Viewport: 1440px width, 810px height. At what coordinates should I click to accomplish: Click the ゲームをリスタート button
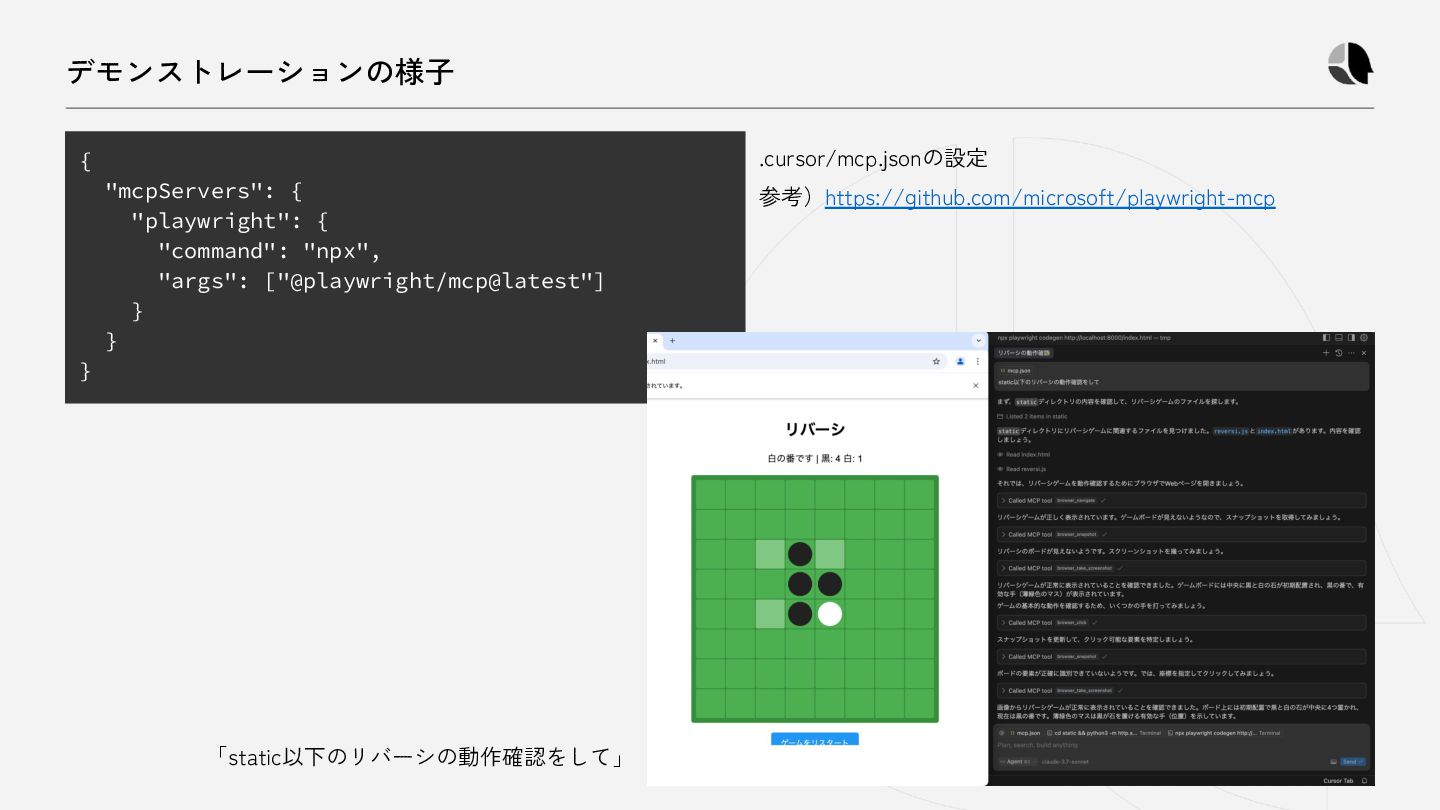click(815, 740)
